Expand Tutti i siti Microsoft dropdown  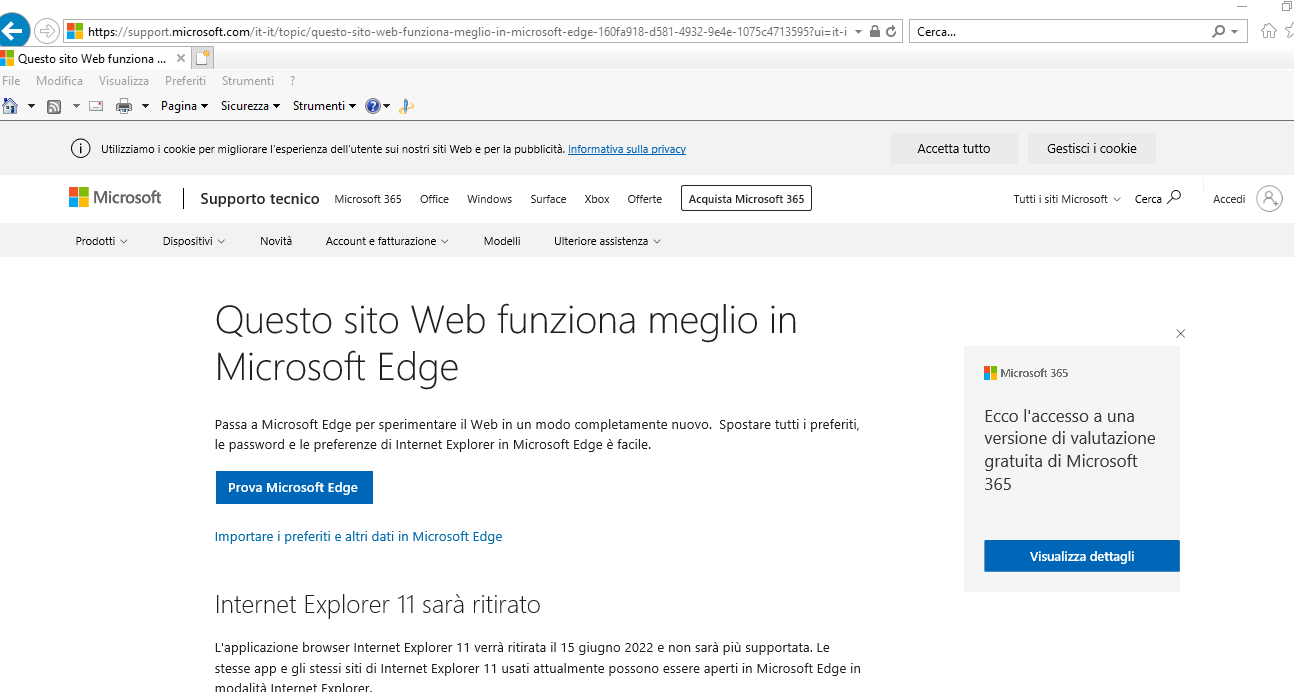tap(1067, 199)
